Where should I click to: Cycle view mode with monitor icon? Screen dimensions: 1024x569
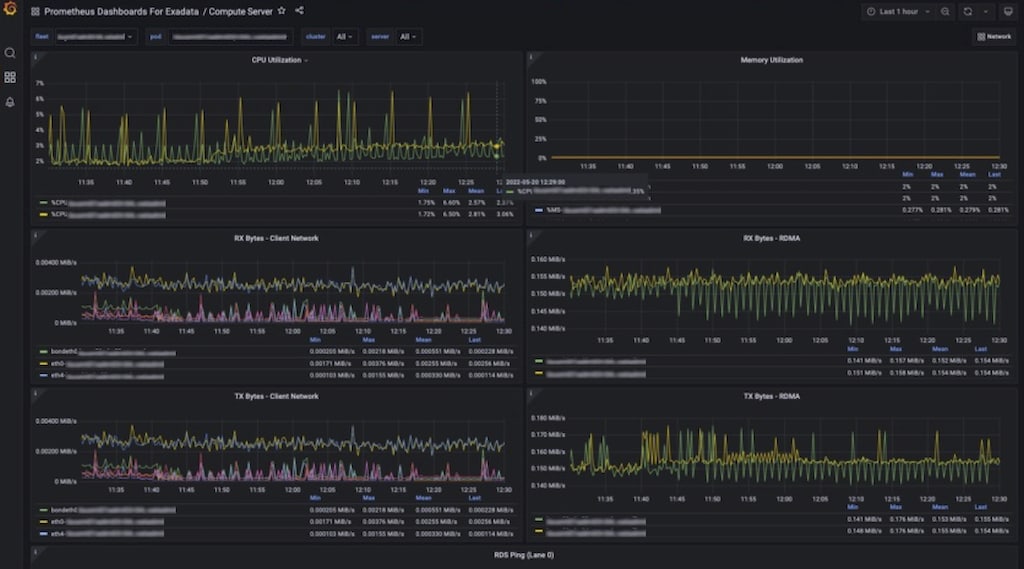pyautogui.click(x=1008, y=11)
